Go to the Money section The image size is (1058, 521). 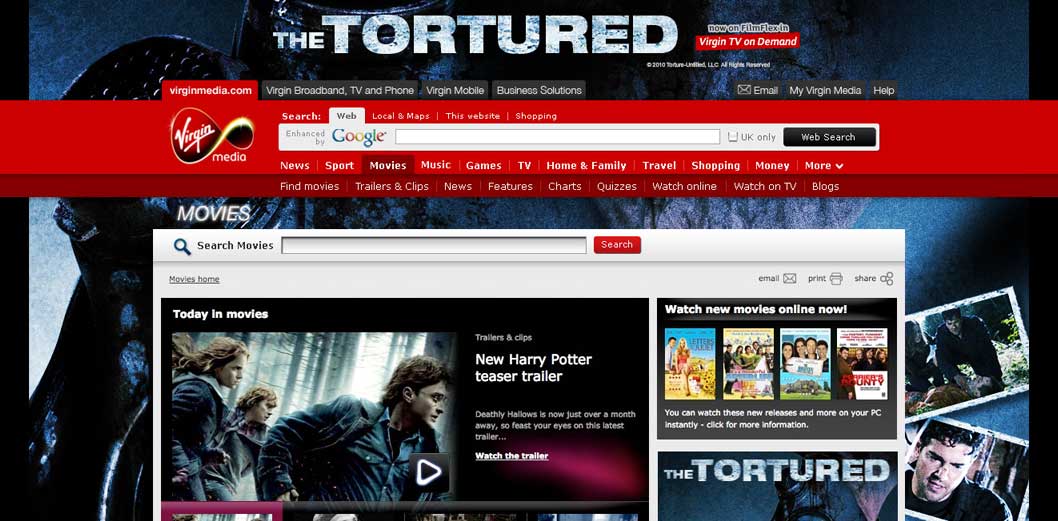pos(773,165)
